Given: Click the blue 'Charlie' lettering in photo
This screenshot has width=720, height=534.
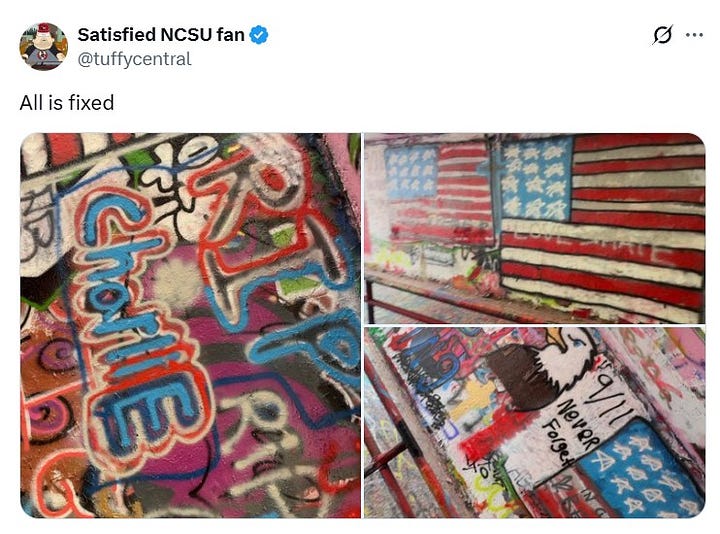Looking at the screenshot, I should click(136, 321).
